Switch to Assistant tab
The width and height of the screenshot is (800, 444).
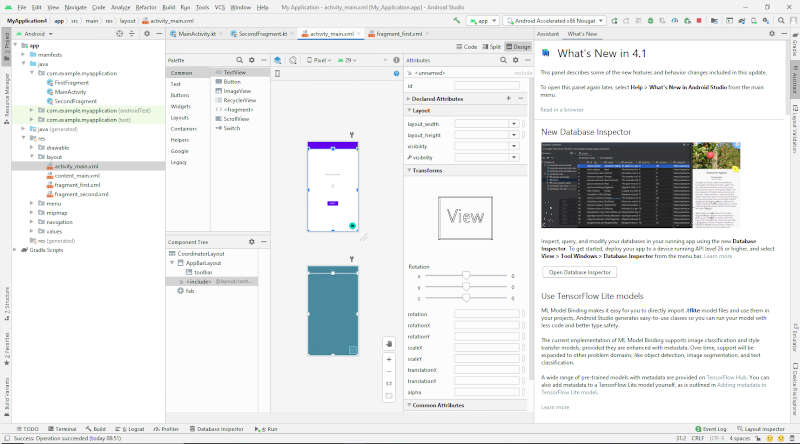[547, 34]
